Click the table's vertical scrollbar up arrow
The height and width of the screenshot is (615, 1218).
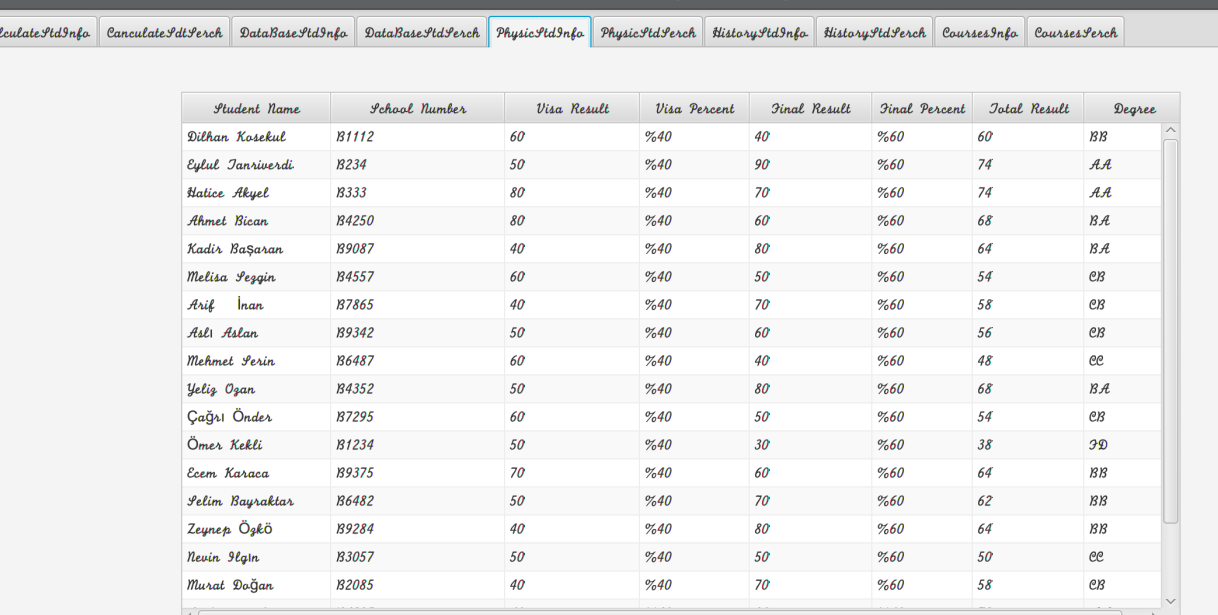(x=1171, y=130)
